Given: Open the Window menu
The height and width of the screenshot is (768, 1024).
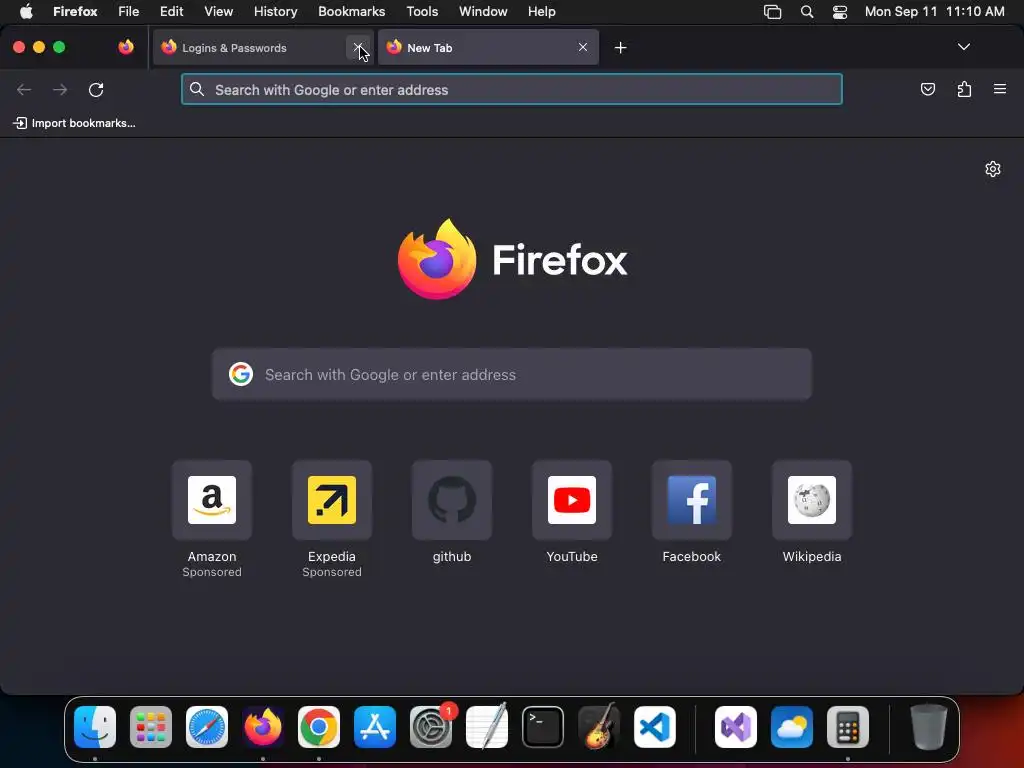Looking at the screenshot, I should pyautogui.click(x=483, y=12).
